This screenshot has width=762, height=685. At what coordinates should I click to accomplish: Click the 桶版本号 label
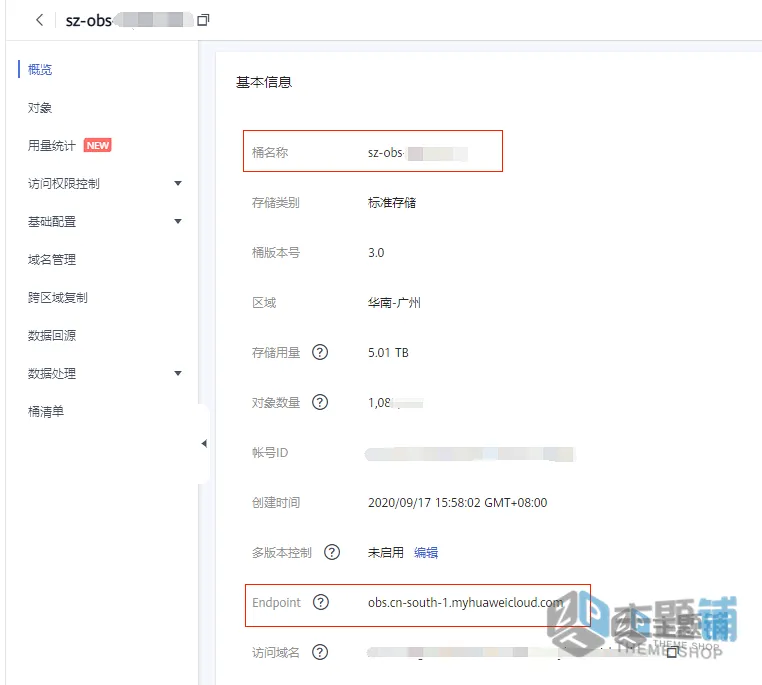tap(276, 253)
